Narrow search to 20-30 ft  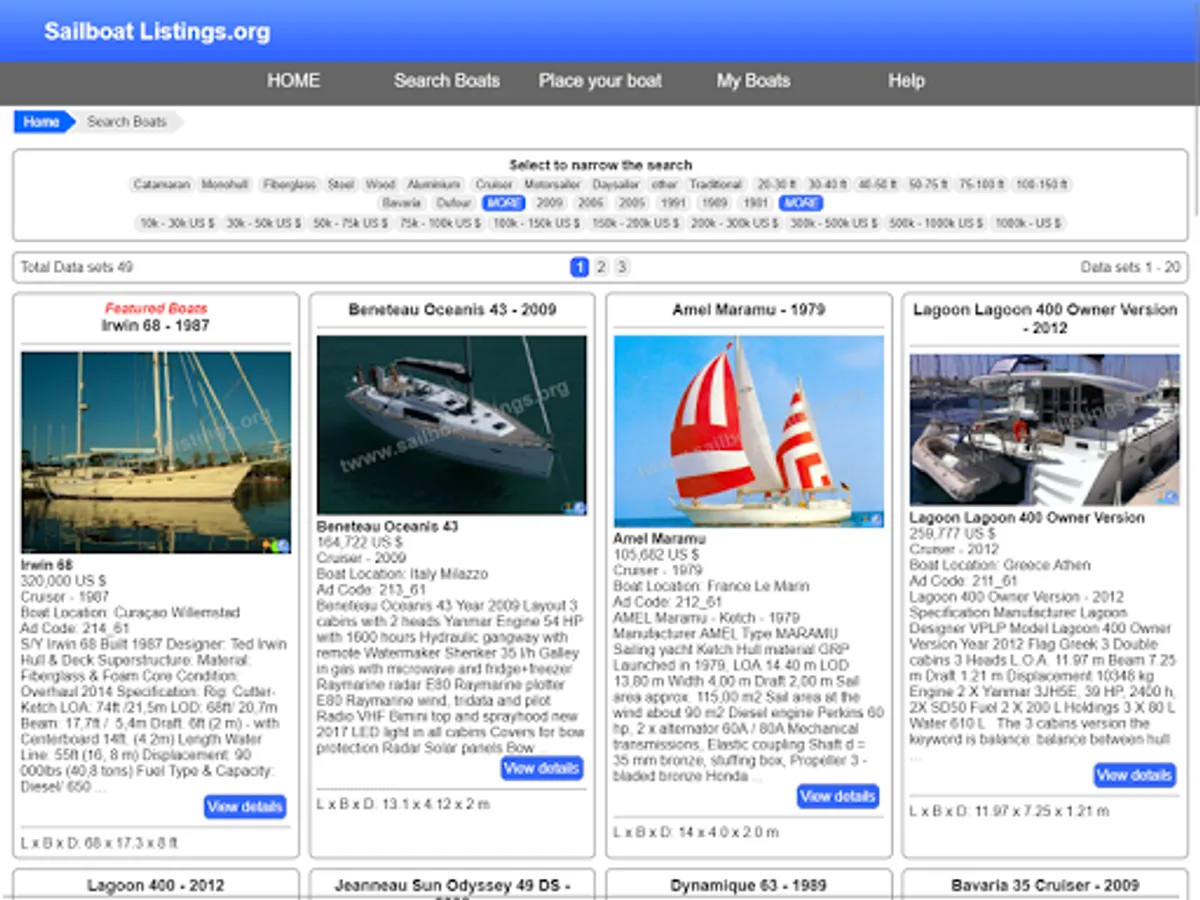pos(777,185)
